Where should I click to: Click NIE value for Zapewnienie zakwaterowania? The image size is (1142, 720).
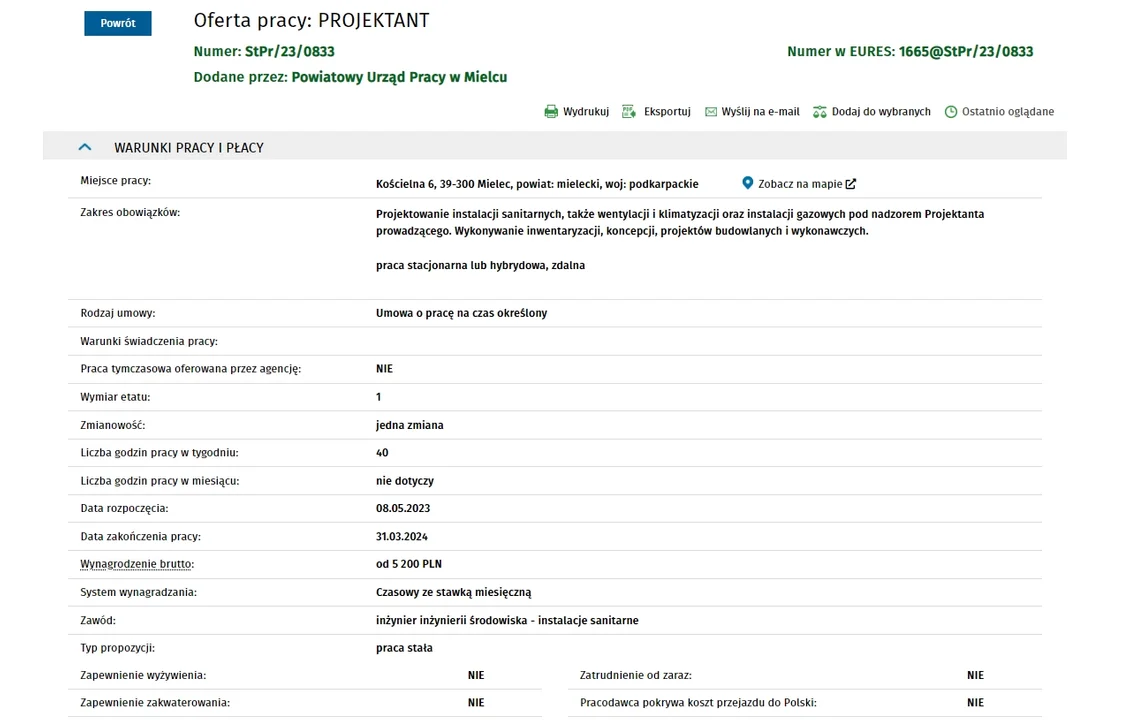(476, 703)
